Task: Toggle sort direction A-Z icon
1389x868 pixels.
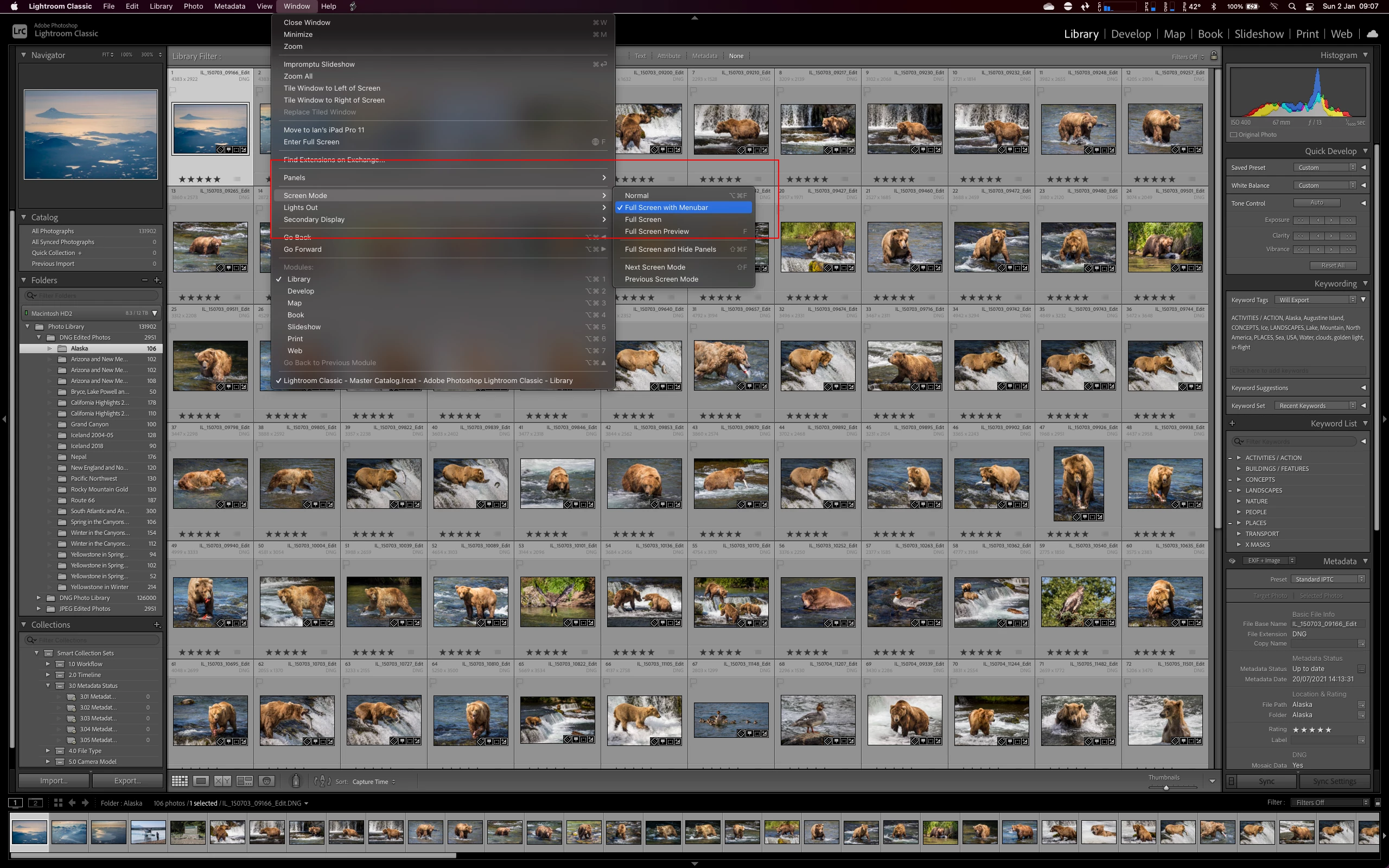Action: [323, 781]
